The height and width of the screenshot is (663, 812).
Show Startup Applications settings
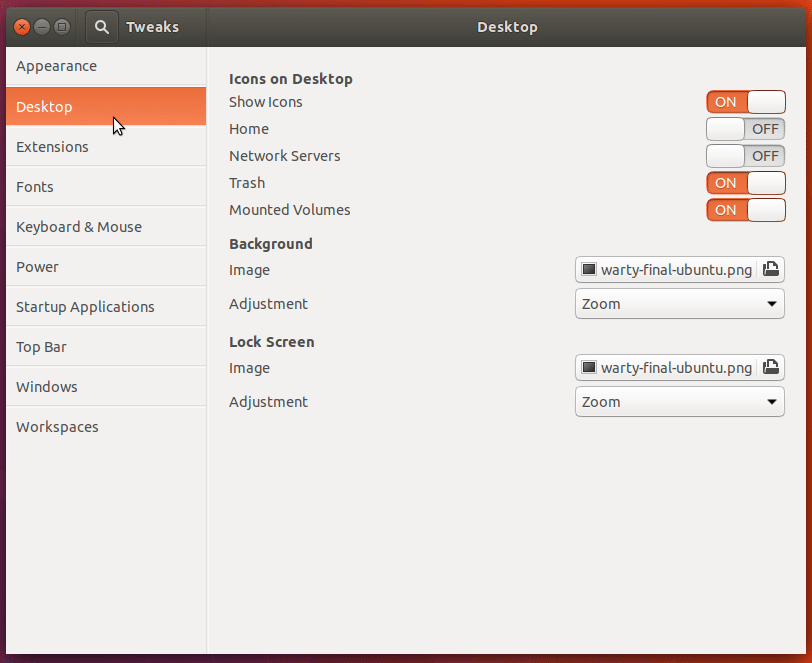point(106,307)
